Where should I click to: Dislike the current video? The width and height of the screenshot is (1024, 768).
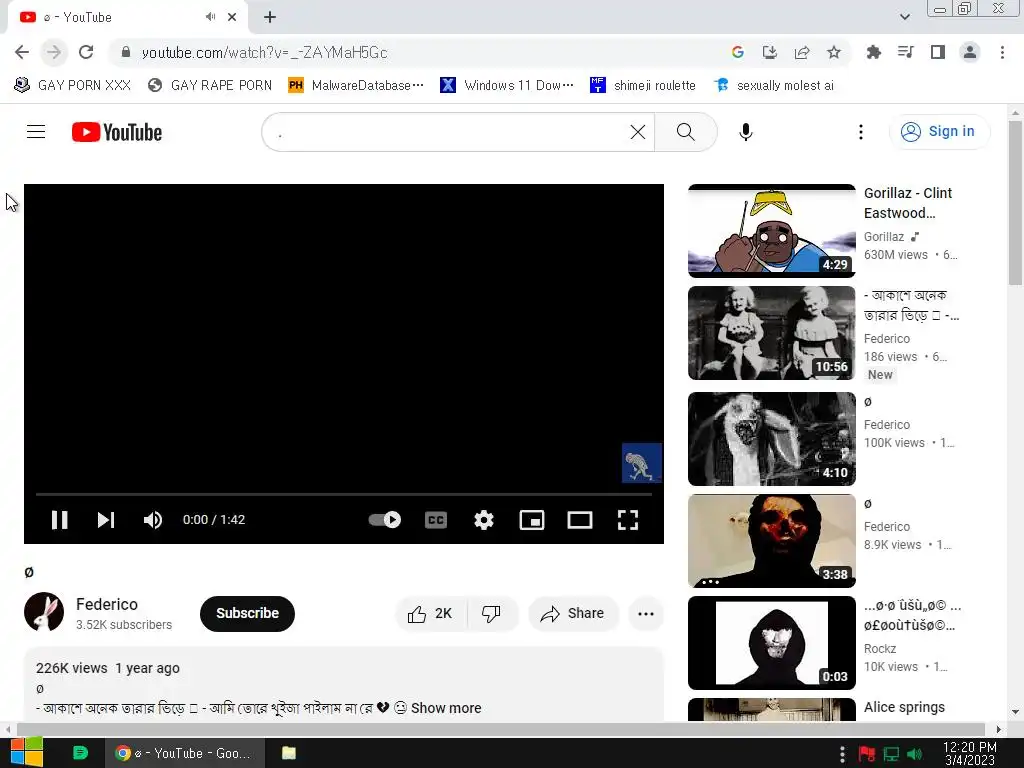coord(491,614)
